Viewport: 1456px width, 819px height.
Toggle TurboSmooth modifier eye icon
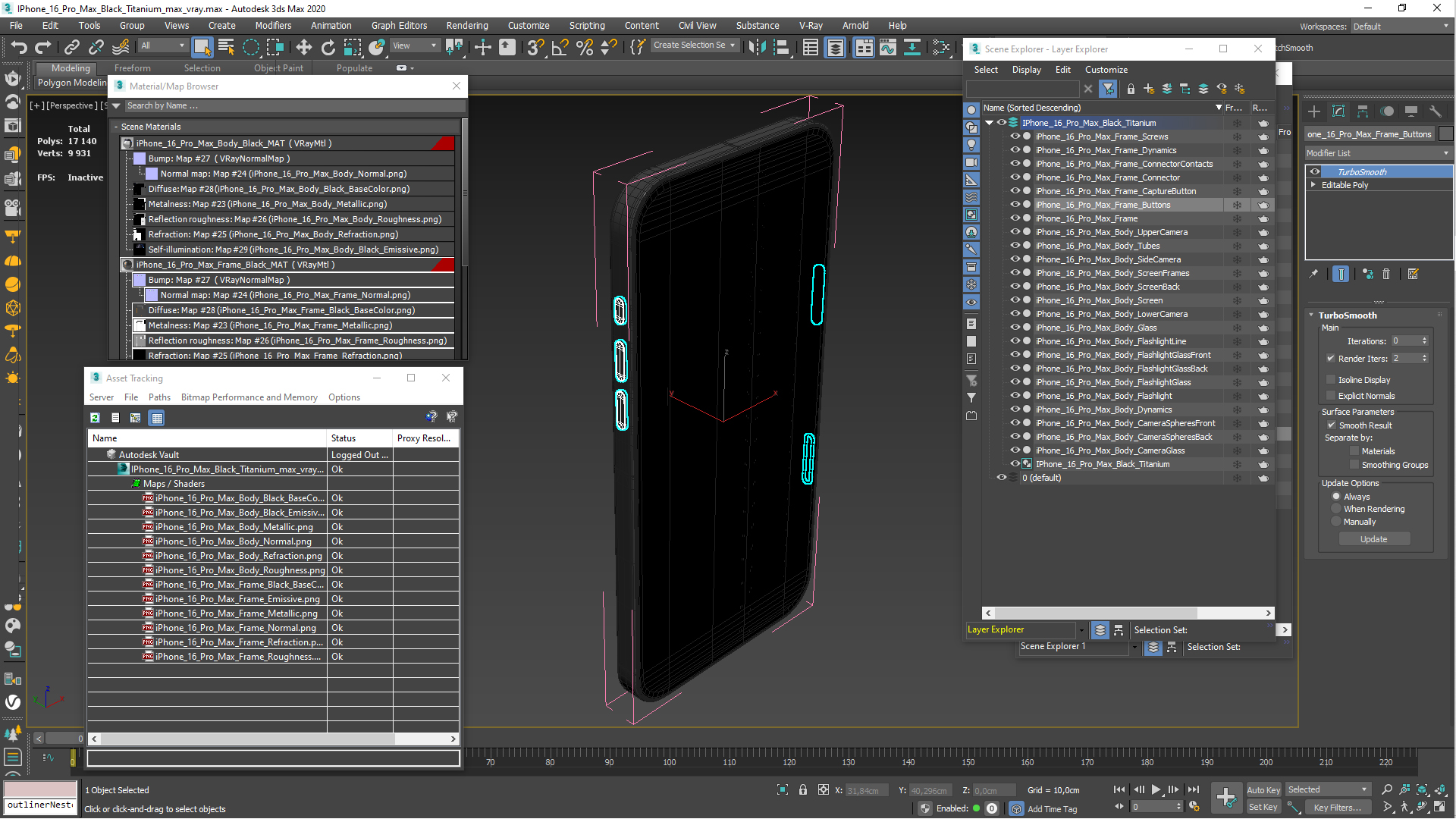click(1316, 172)
